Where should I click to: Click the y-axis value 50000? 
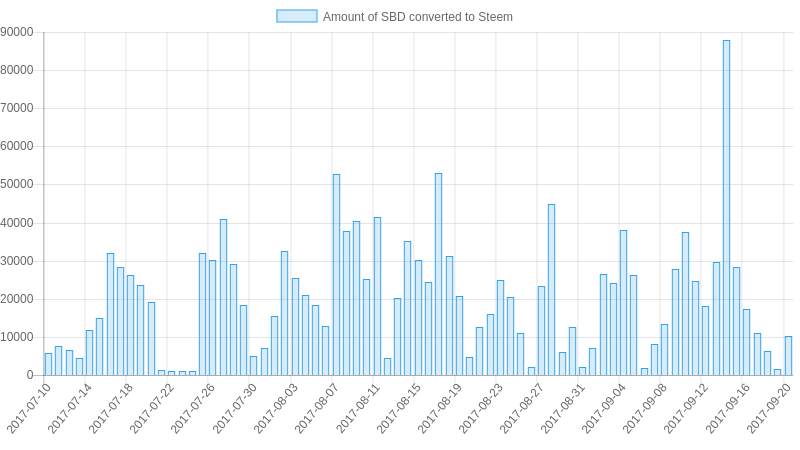click(x=17, y=184)
